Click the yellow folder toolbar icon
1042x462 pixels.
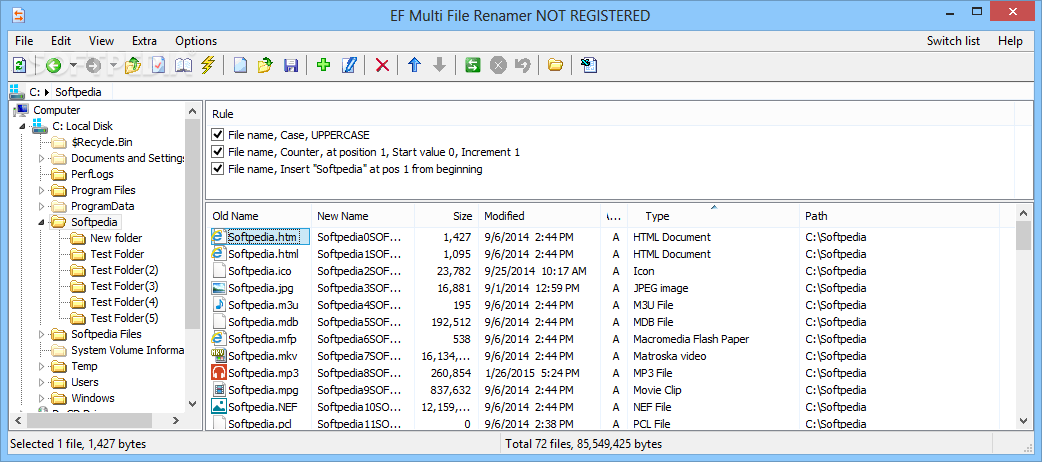click(x=556, y=65)
